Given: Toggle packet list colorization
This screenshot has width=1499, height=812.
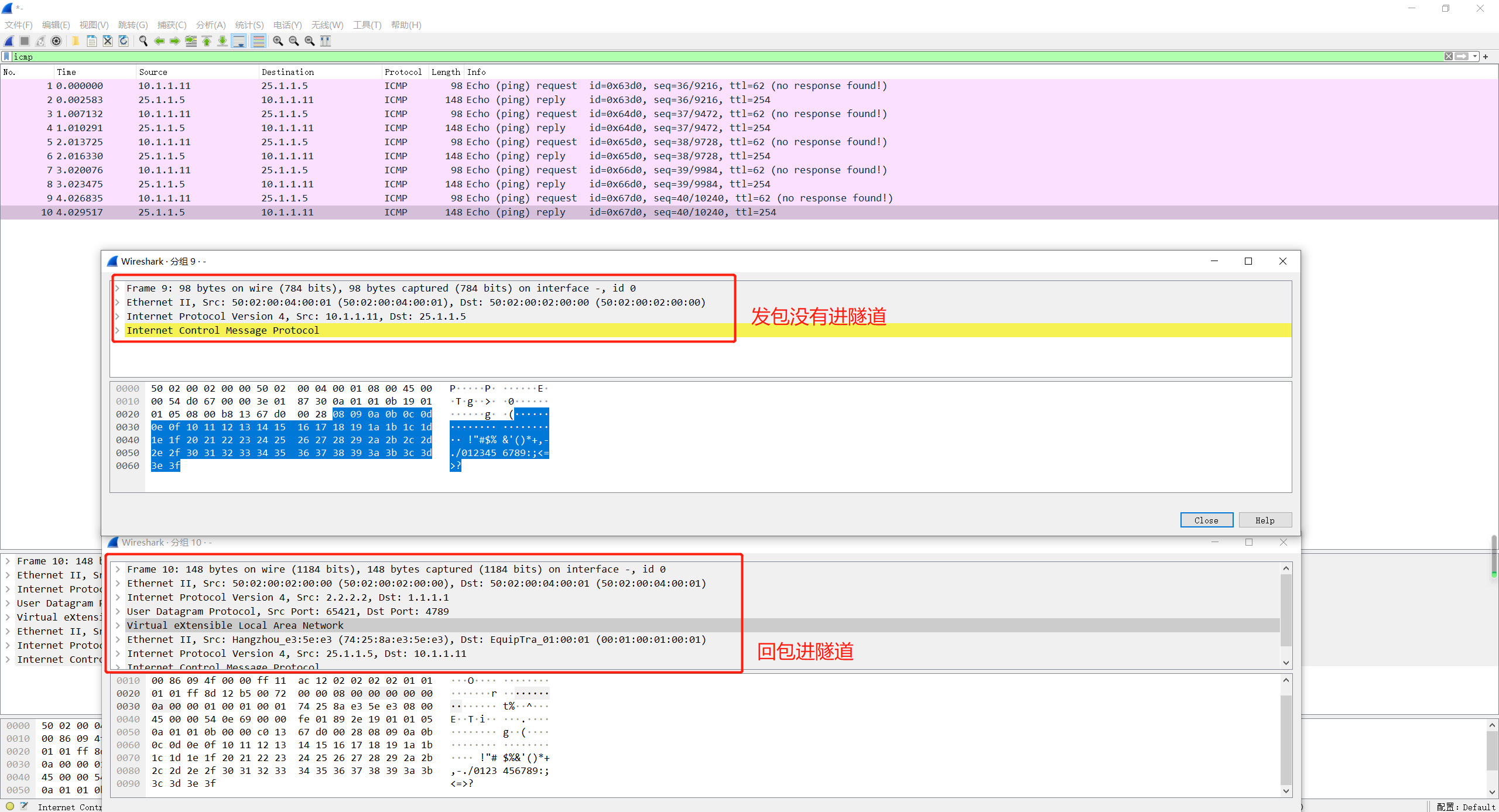Looking at the screenshot, I should tap(258, 41).
